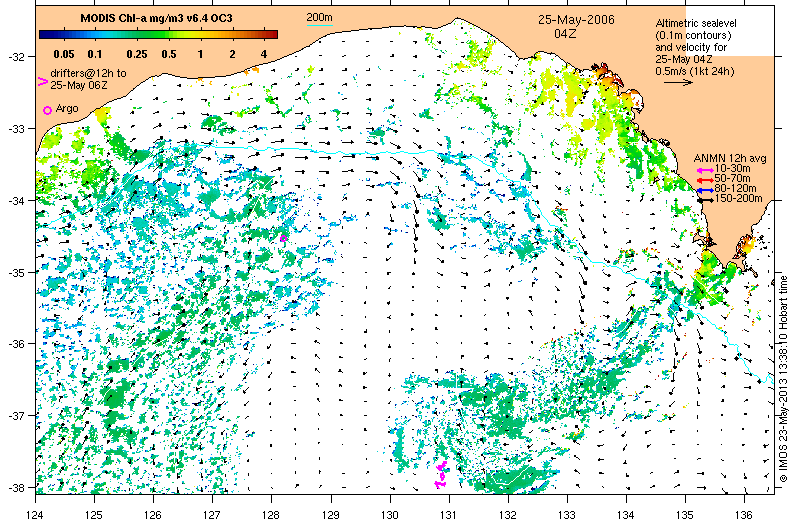Screen dimensions: 800x520
Task: Click the '04Z' time label under the date
Action: point(565,34)
